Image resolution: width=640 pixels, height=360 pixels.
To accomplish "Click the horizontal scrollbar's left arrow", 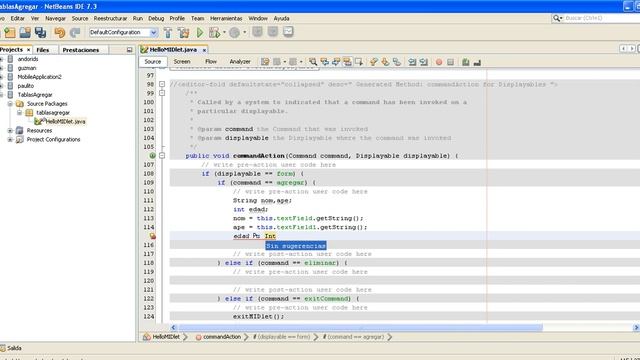I will pos(173,327).
